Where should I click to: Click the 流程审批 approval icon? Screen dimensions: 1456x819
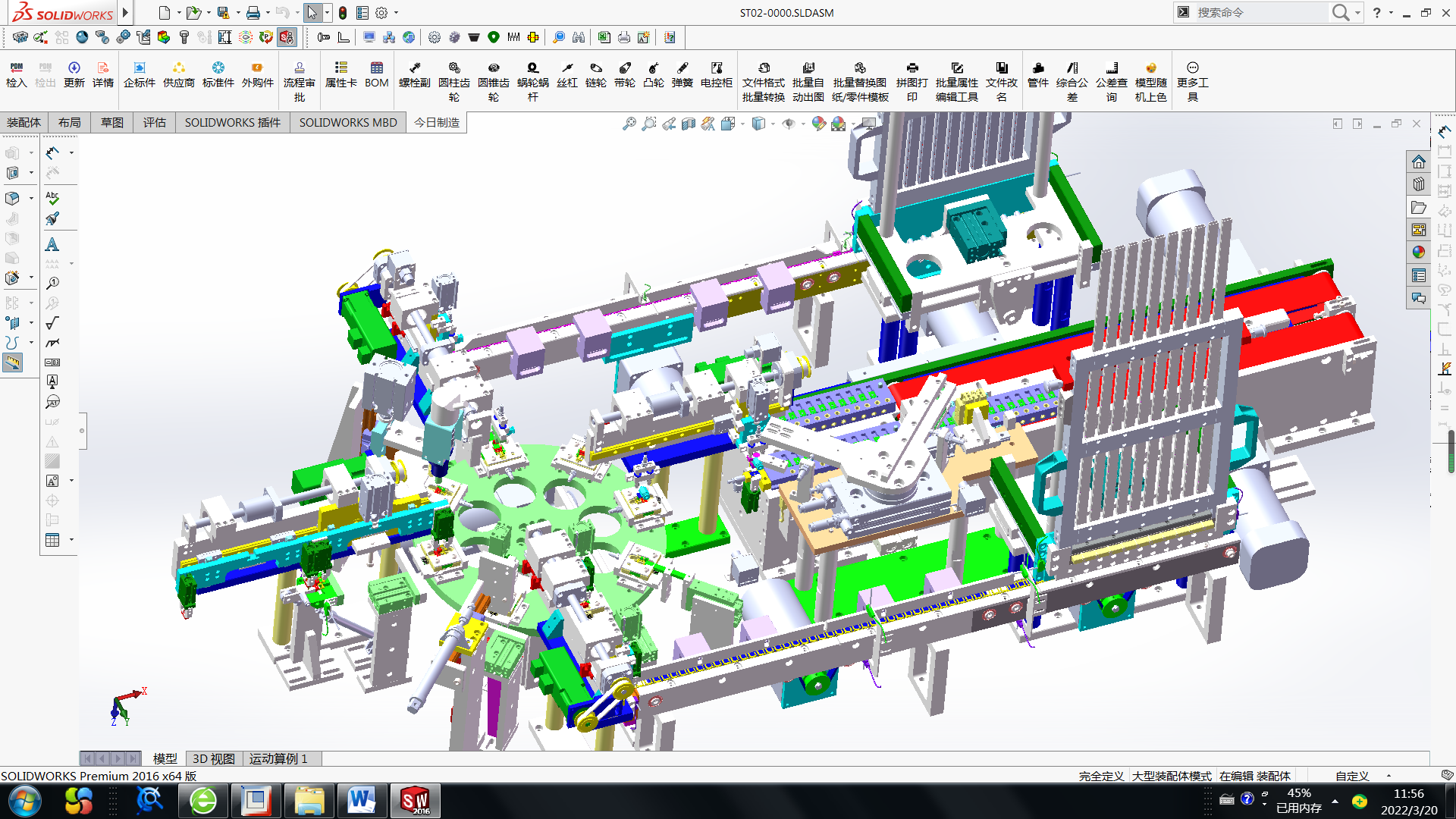point(300,81)
